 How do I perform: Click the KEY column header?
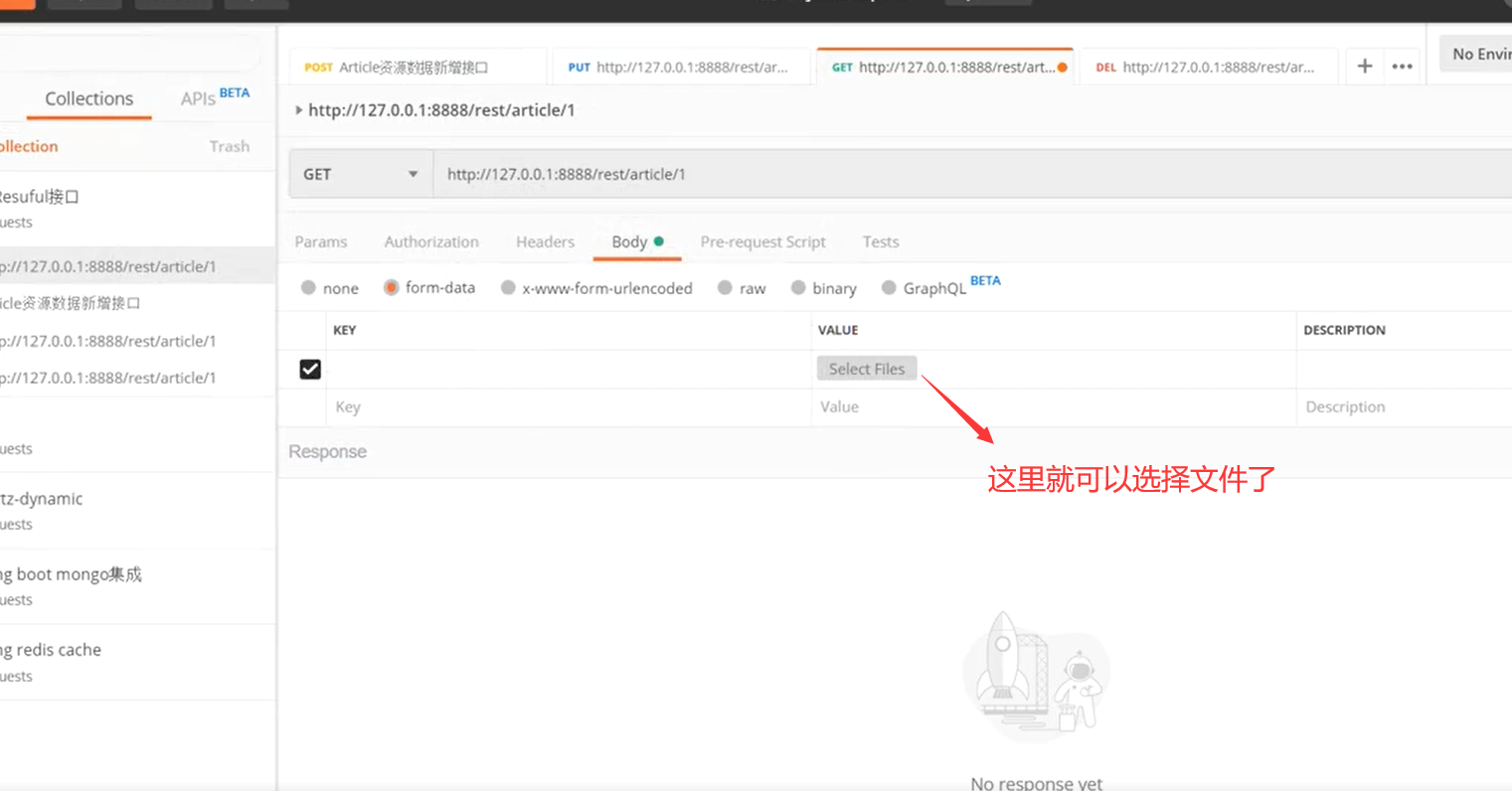click(344, 330)
